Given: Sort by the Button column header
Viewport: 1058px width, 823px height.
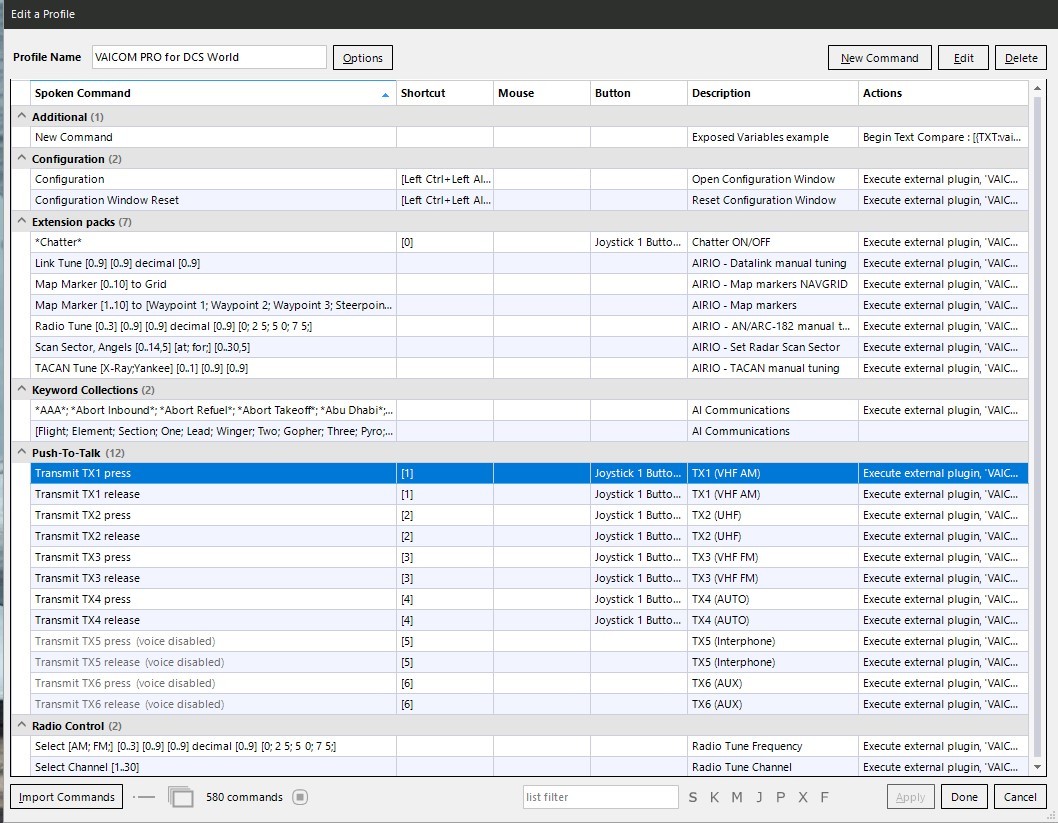Looking at the screenshot, I should click(x=638, y=93).
